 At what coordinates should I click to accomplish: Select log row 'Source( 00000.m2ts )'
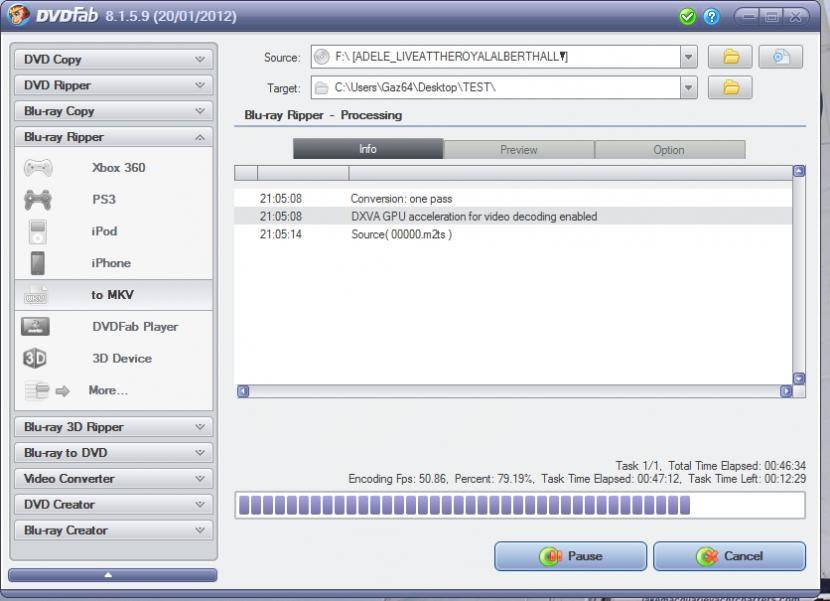[x=513, y=235]
